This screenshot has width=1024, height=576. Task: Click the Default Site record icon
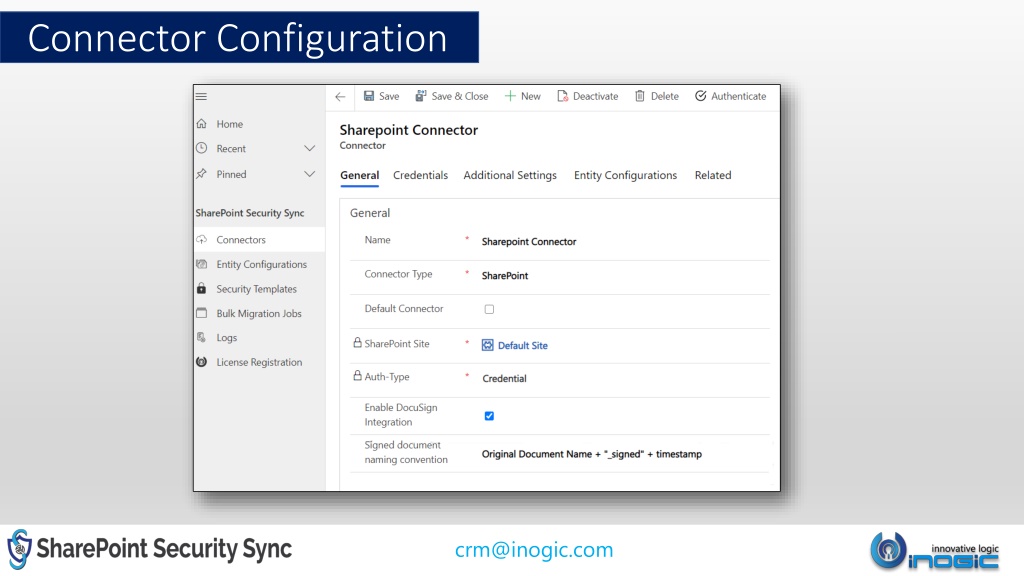coord(488,345)
